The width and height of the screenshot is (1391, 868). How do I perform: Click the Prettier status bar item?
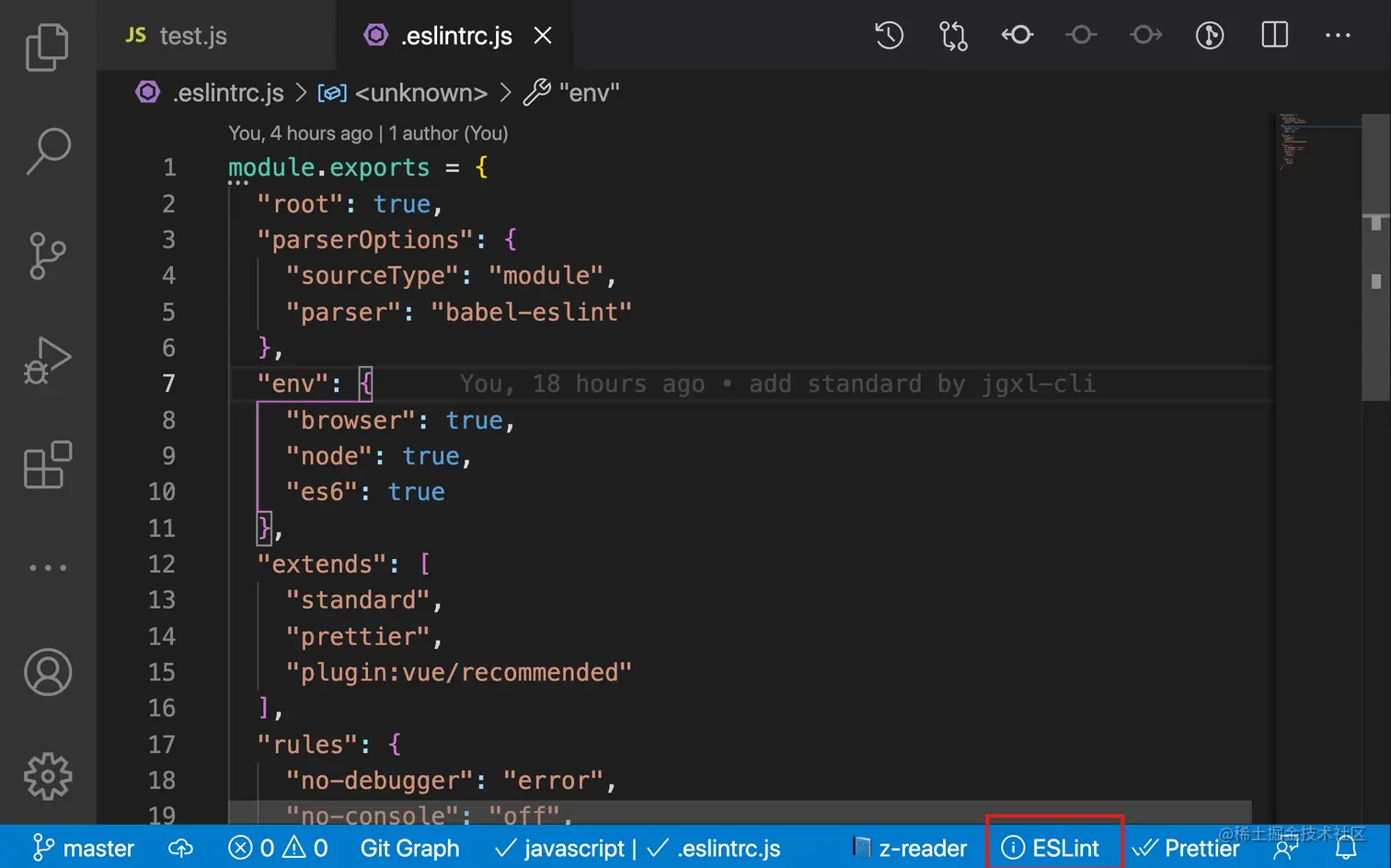click(1186, 848)
